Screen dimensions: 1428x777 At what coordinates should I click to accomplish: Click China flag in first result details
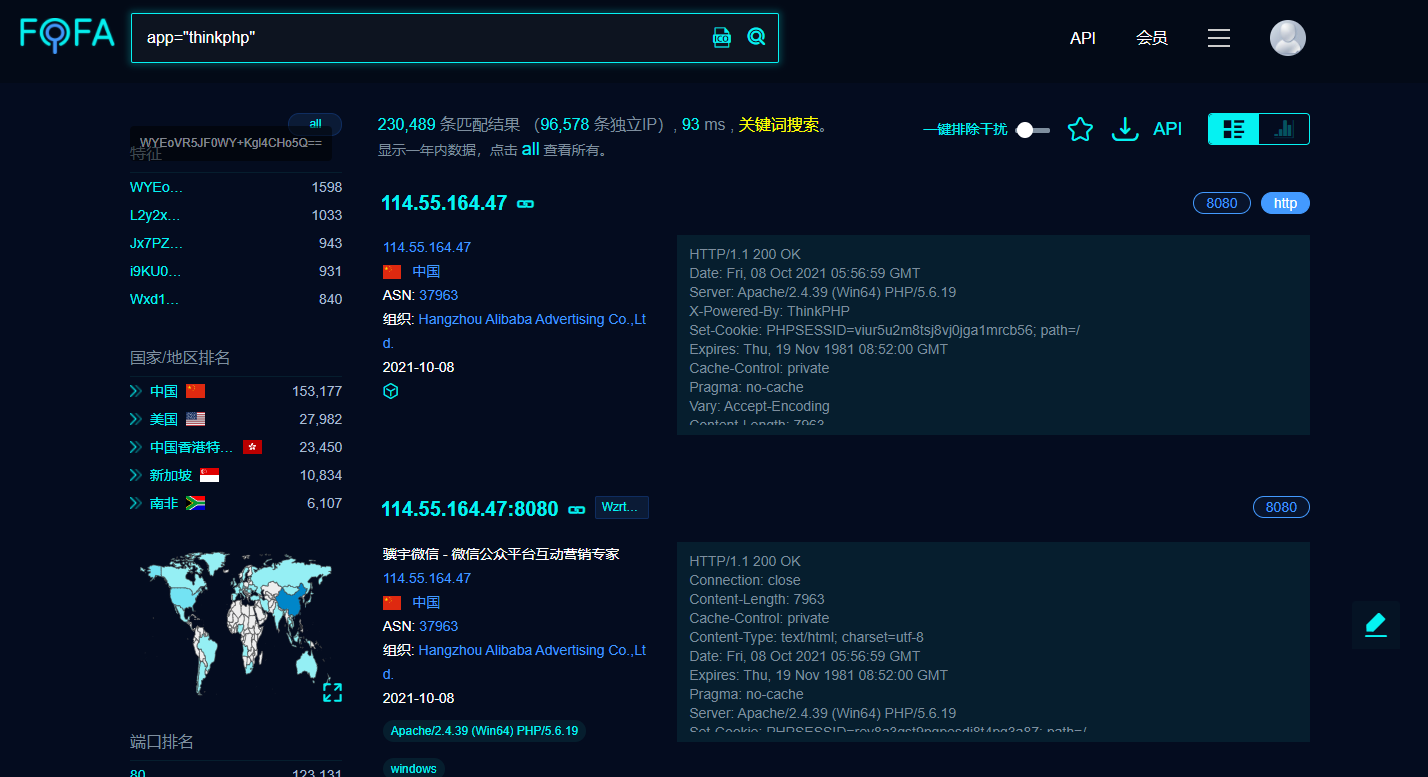point(392,272)
